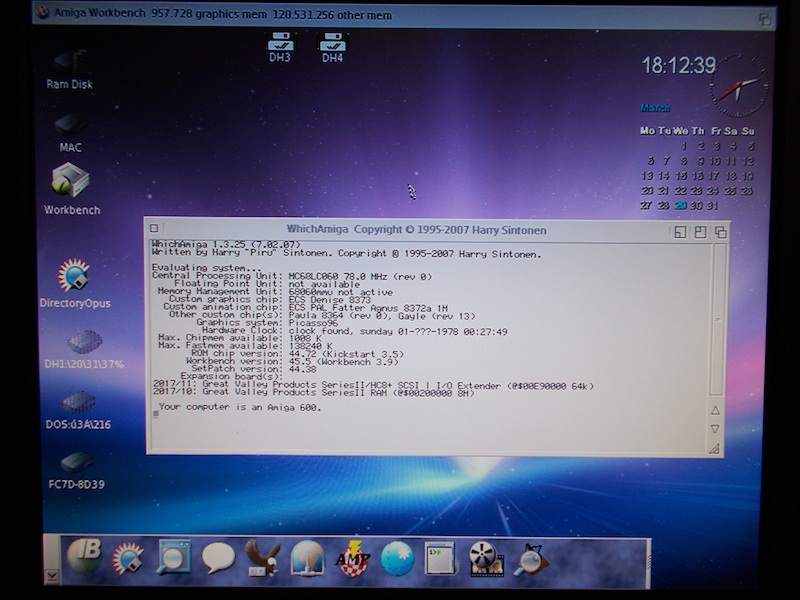This screenshot has height=600, width=800.
Task: Launch DirectoryOpus from the desktop
Action: click(x=74, y=277)
